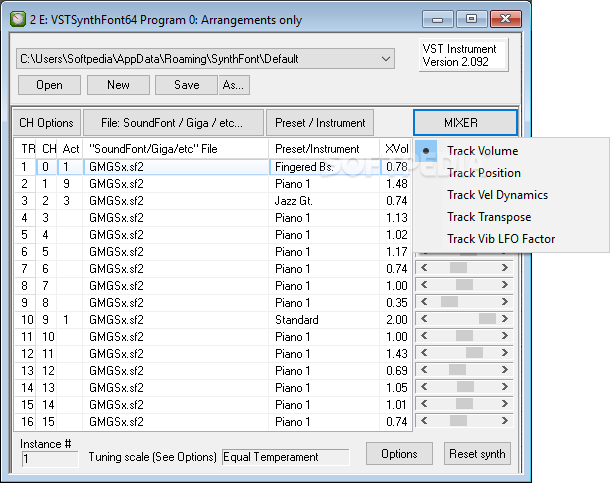Click the VST Instrument Version 2.092 label
This screenshot has height=483, width=610.
click(x=463, y=55)
